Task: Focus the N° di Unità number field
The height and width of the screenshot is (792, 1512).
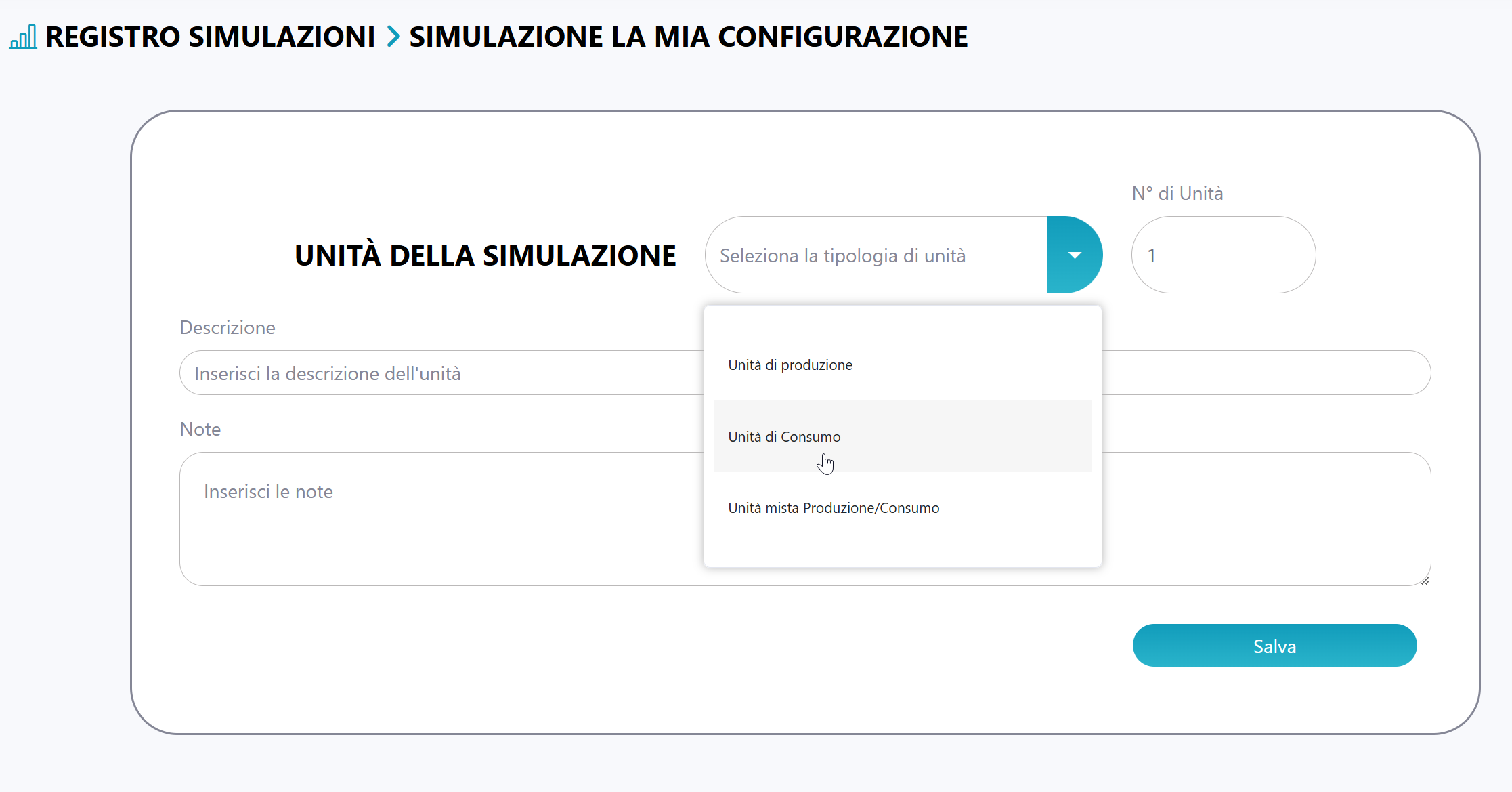Action: 1223,255
